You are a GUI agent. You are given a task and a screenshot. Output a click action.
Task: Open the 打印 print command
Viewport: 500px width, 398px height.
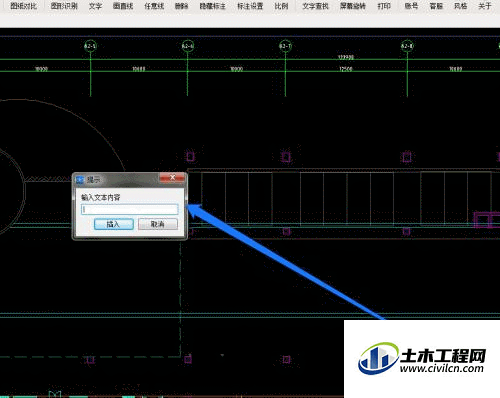384,6
